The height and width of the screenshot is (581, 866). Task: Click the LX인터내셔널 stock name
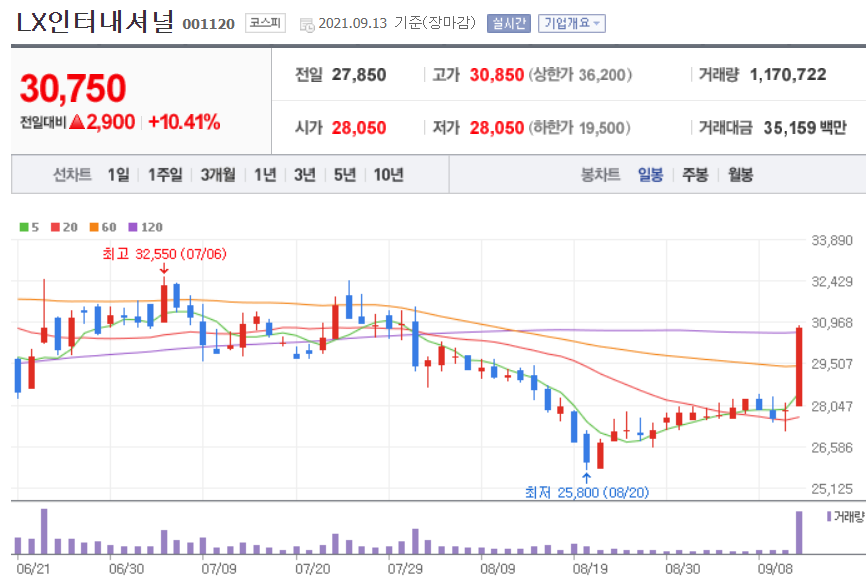tap(95, 22)
